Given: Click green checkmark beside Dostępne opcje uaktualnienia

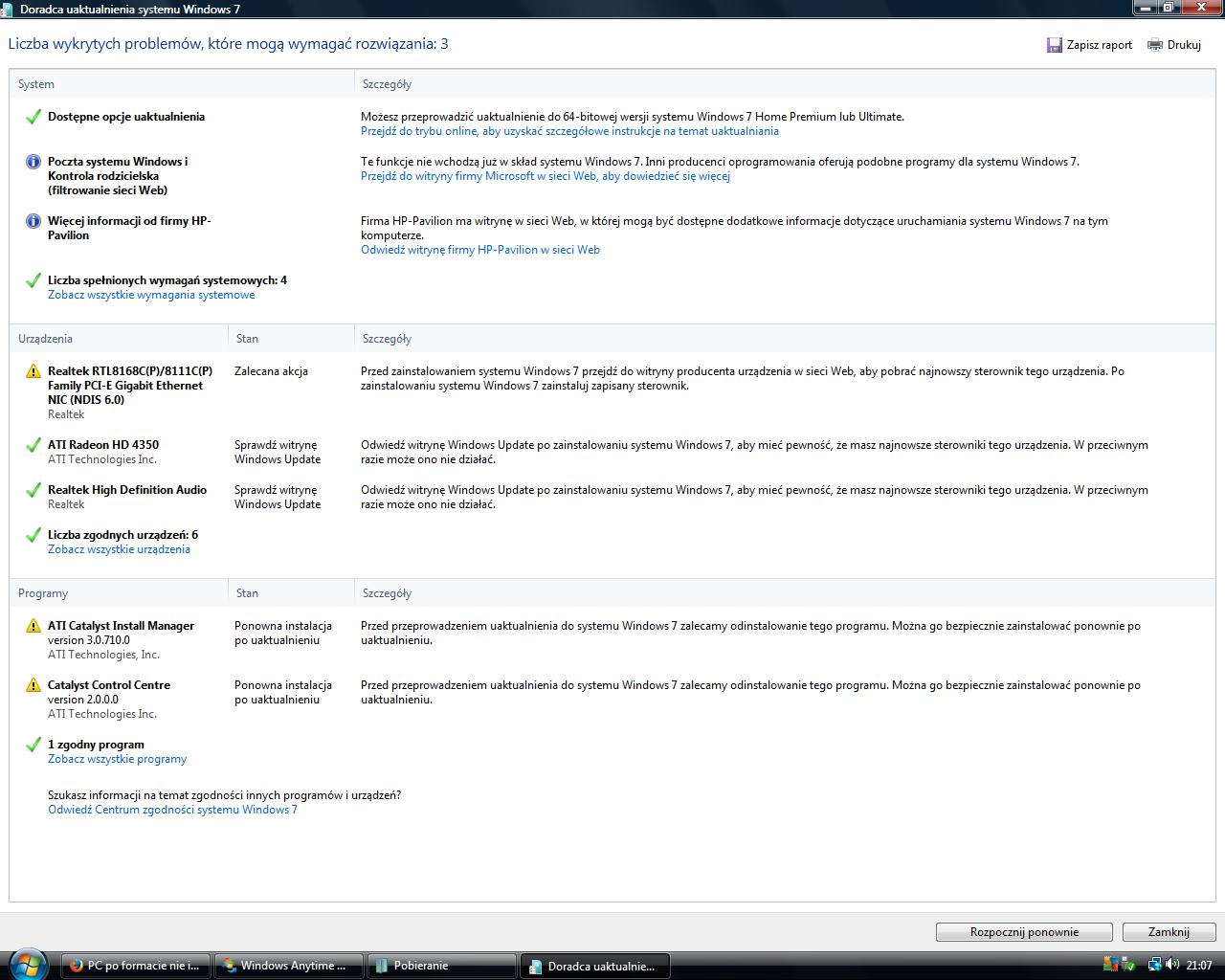Looking at the screenshot, I should tap(33, 117).
